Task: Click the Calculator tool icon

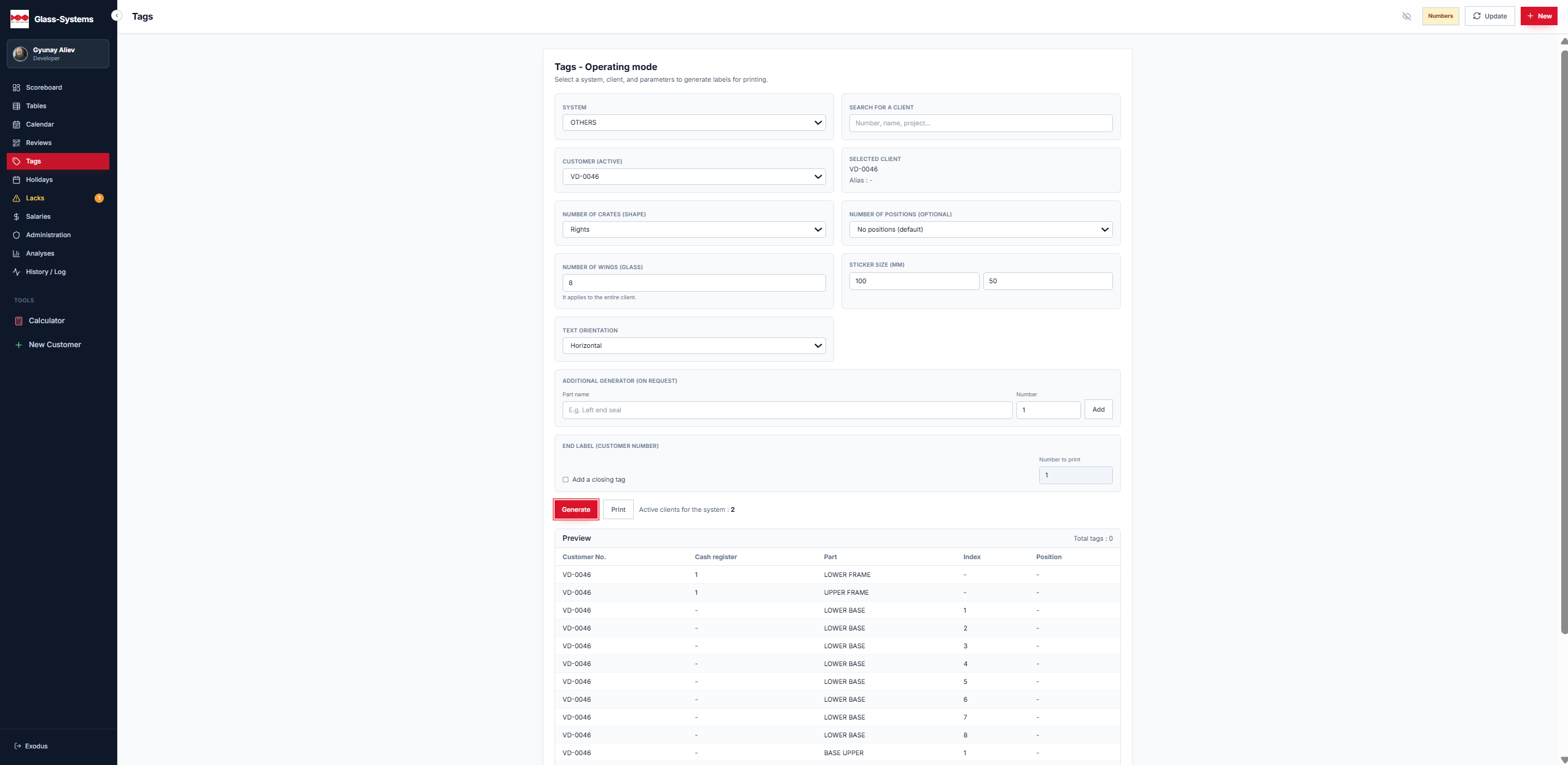Action: click(18, 321)
